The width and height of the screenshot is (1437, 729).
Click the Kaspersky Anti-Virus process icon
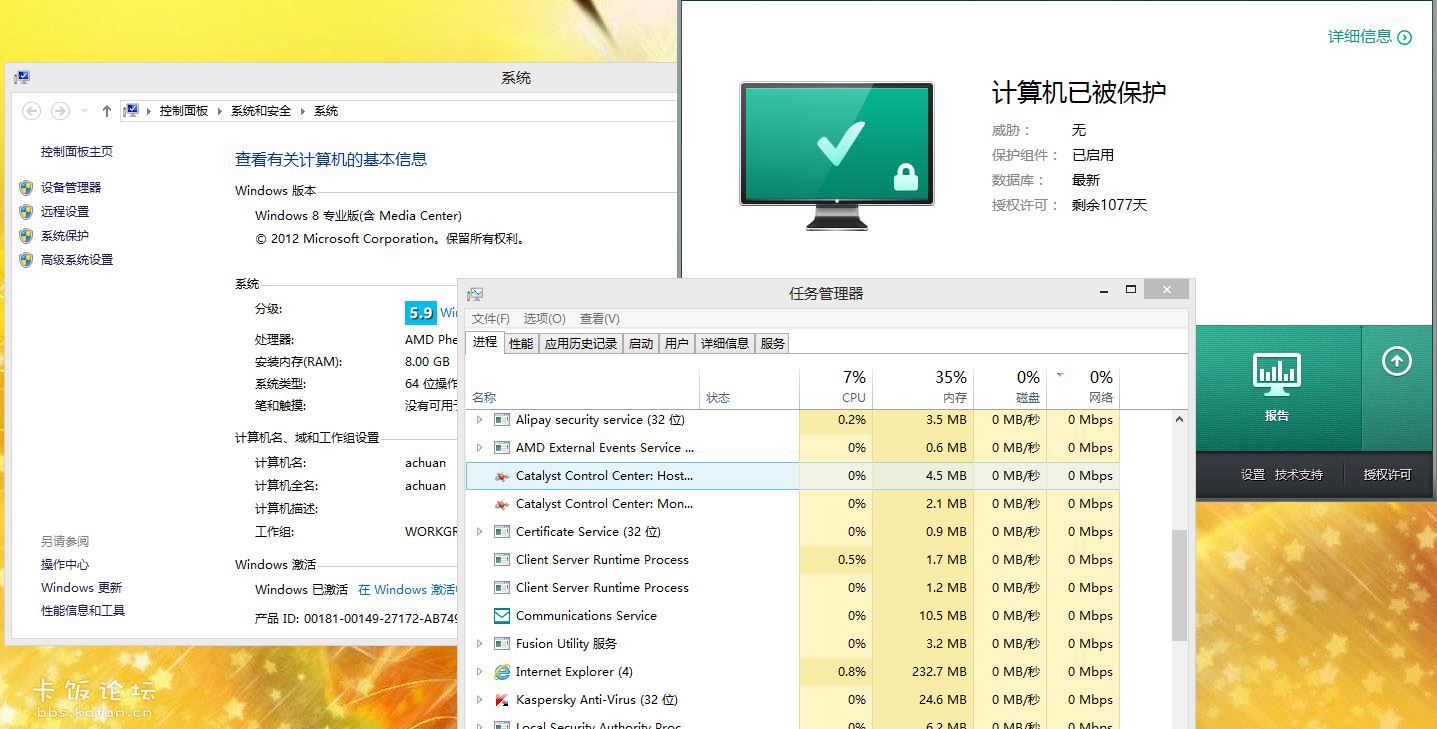(502, 700)
